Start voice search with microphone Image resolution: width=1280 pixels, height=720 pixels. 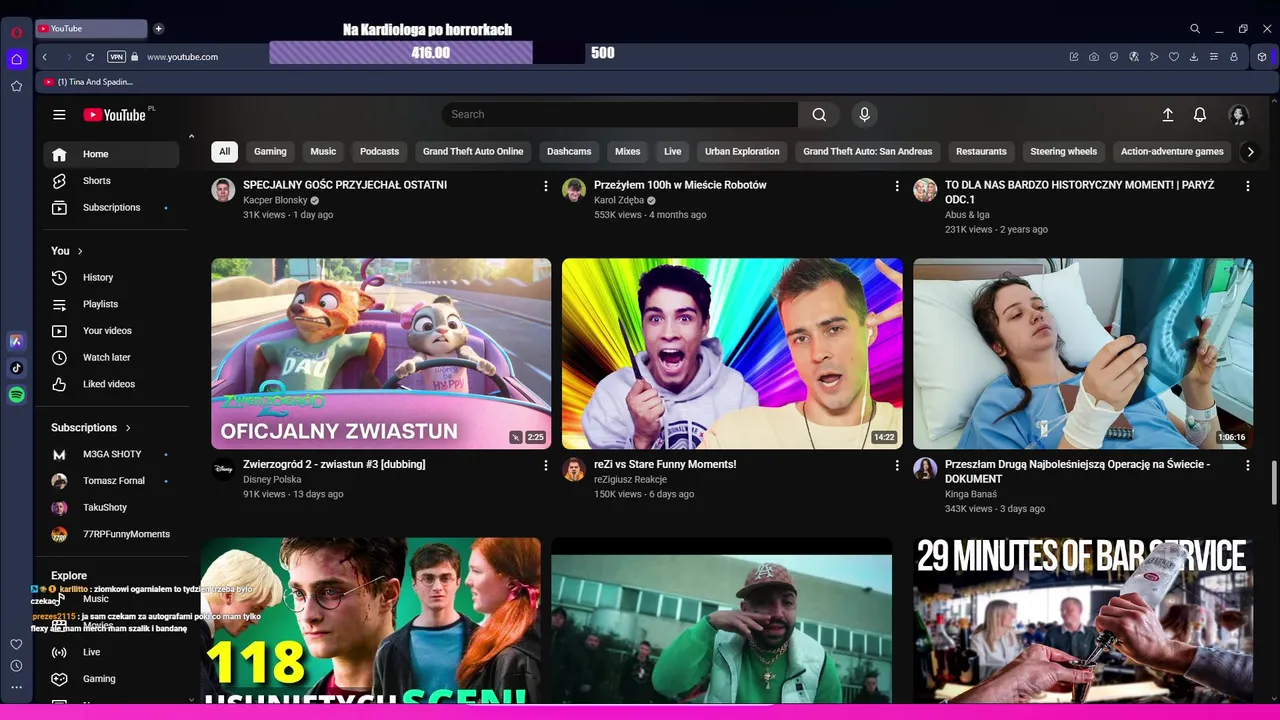point(865,115)
